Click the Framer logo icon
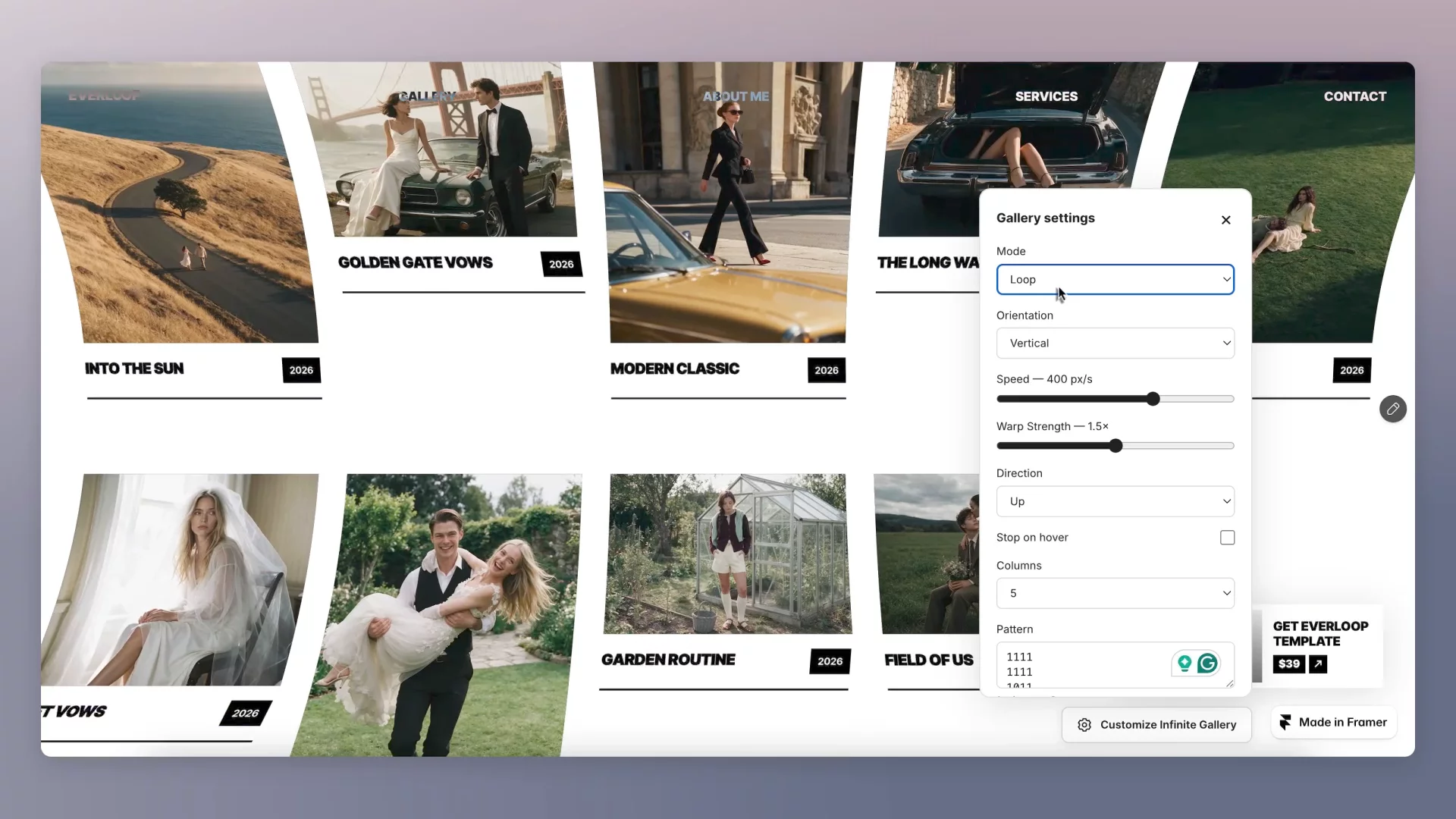 click(1285, 723)
